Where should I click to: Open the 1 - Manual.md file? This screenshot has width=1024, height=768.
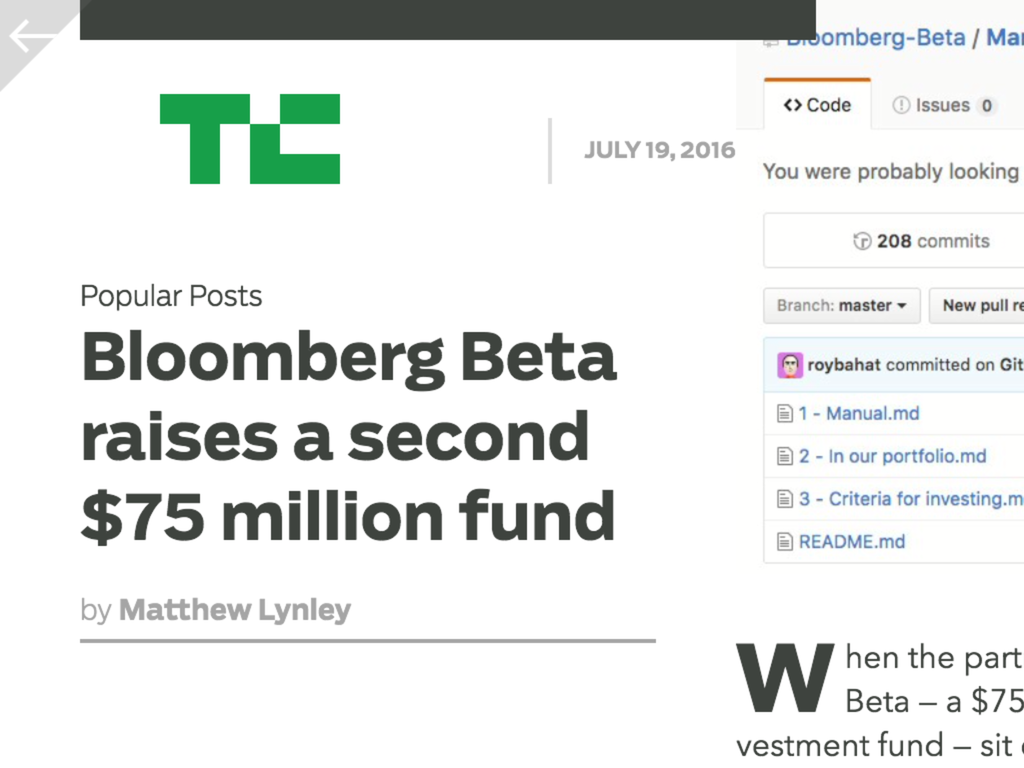tap(858, 414)
